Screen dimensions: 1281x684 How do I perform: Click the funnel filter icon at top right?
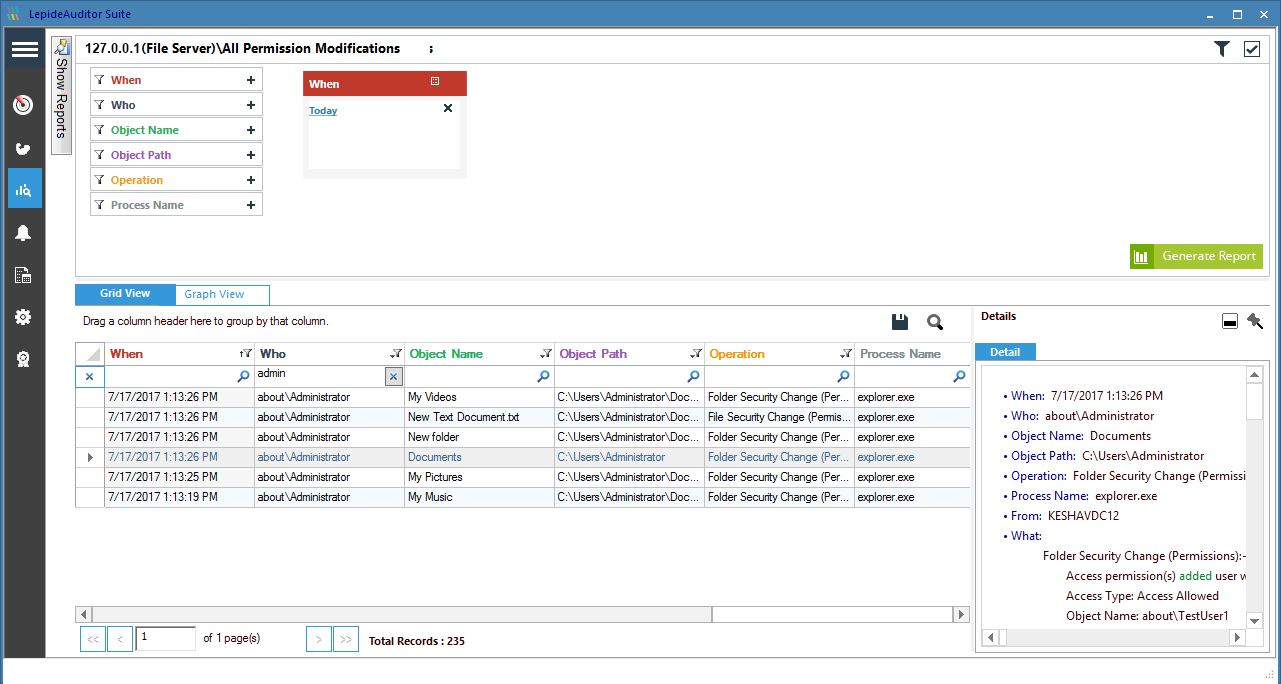(x=1222, y=49)
